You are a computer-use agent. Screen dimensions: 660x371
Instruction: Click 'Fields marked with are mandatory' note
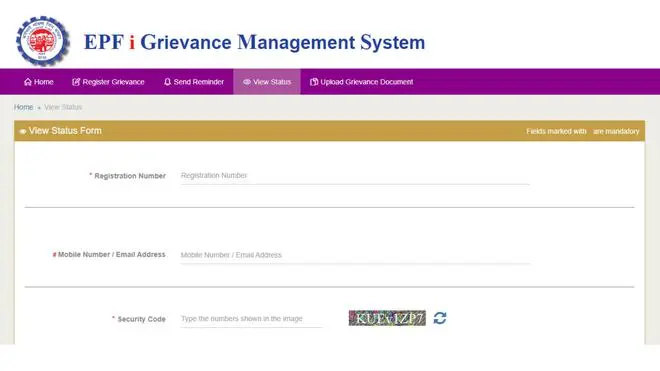tap(583, 131)
